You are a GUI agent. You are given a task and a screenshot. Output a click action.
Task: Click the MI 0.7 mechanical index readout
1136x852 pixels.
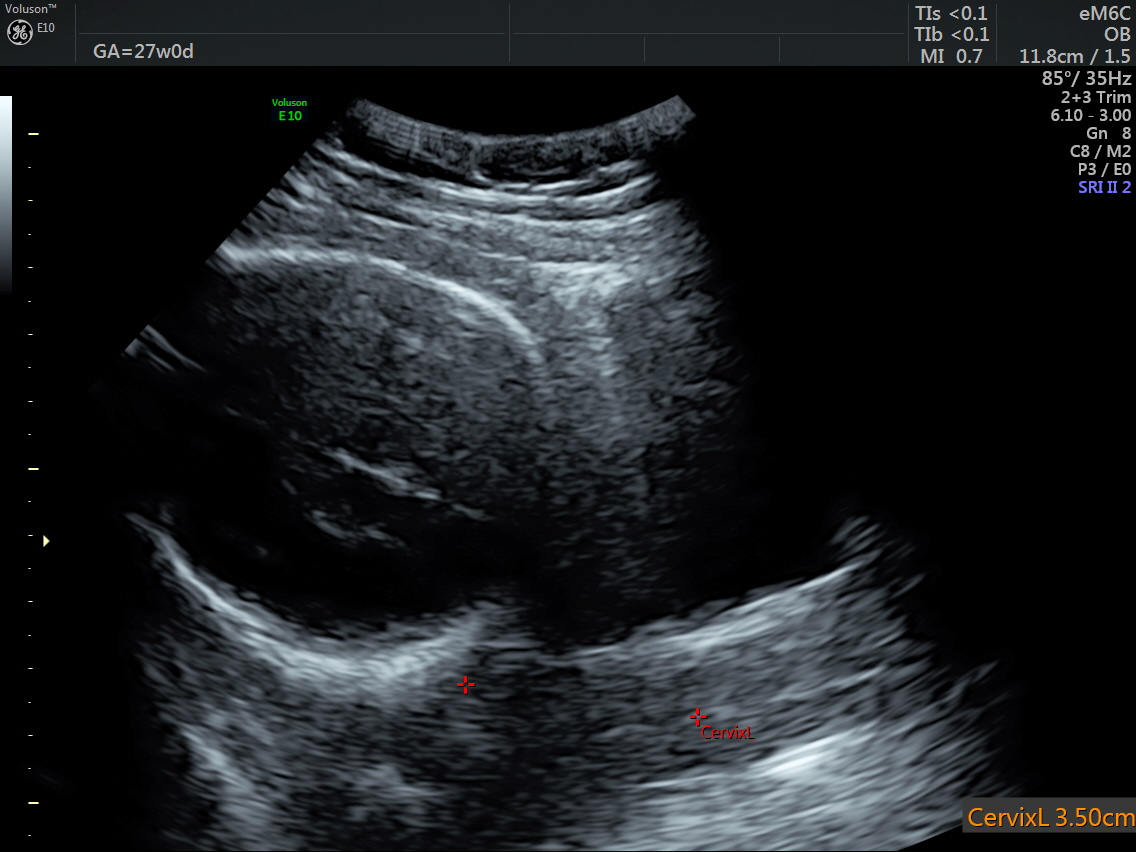coord(951,56)
